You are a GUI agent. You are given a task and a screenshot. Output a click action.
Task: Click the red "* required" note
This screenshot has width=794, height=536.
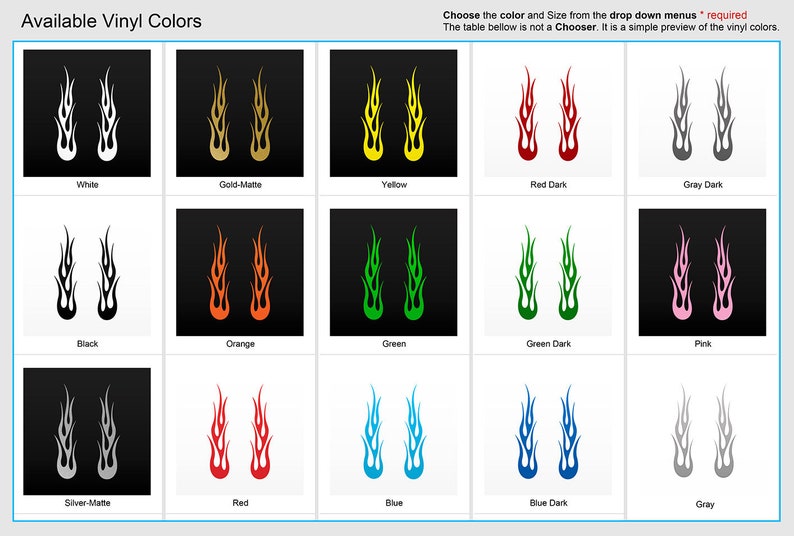723,15
